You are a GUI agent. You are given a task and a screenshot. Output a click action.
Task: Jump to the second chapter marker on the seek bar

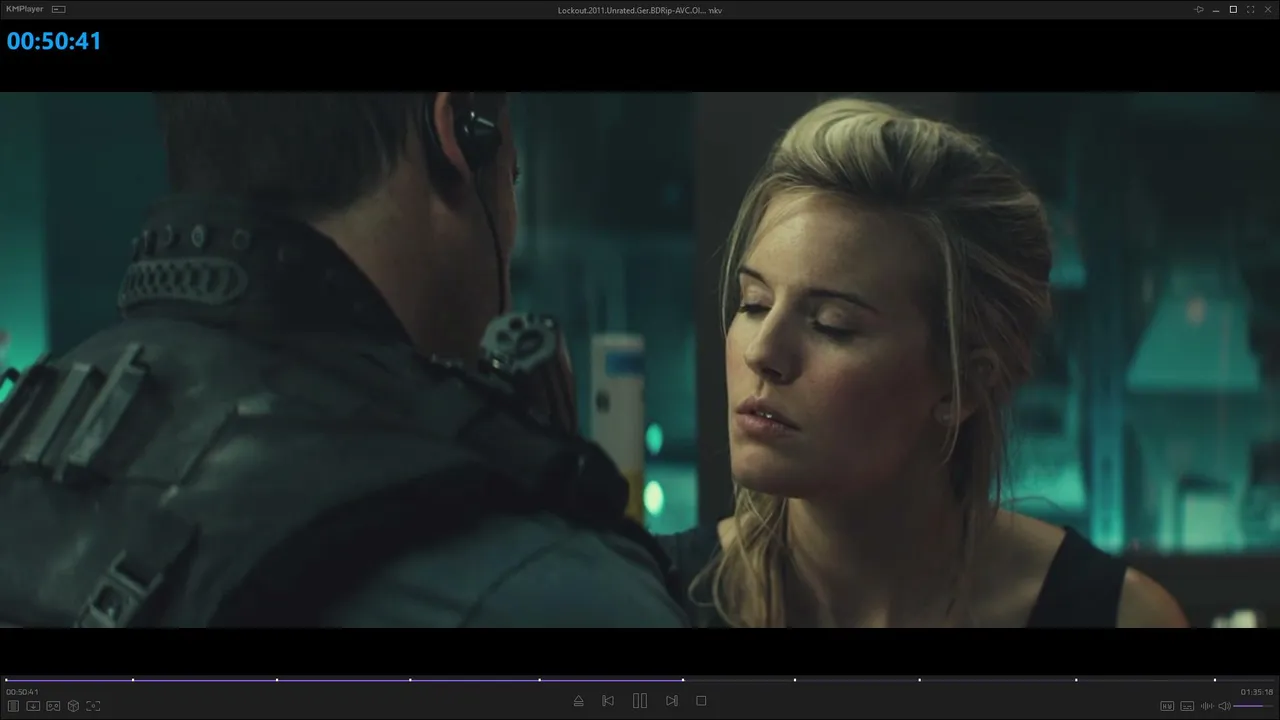point(133,680)
